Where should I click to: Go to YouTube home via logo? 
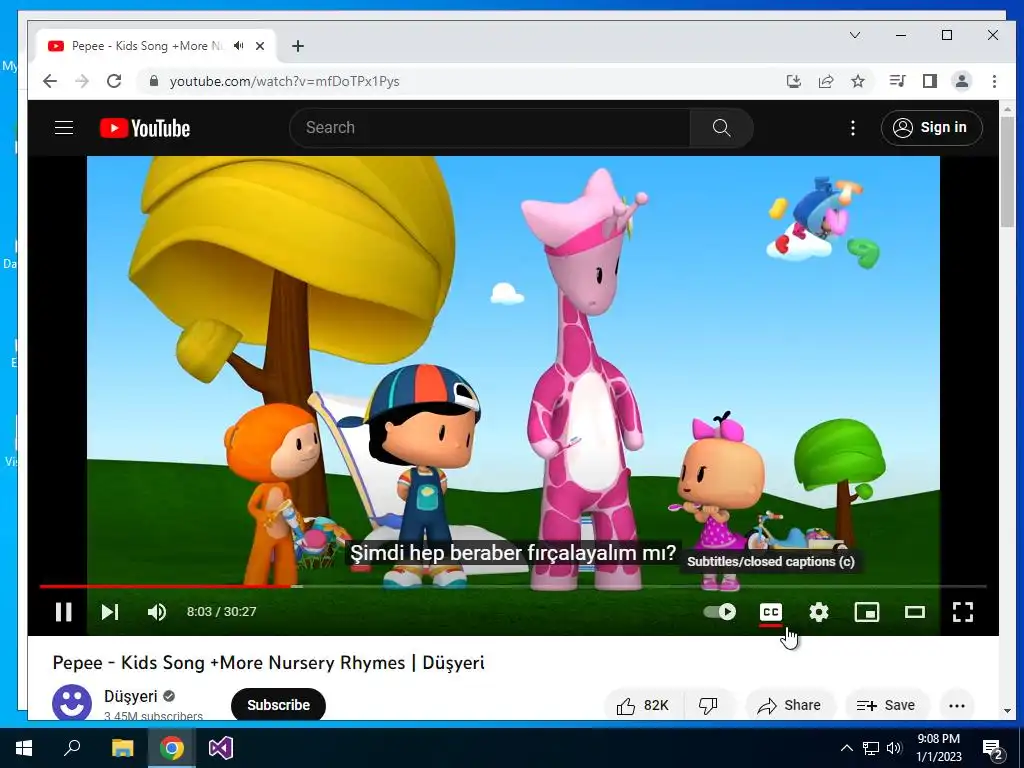(145, 128)
